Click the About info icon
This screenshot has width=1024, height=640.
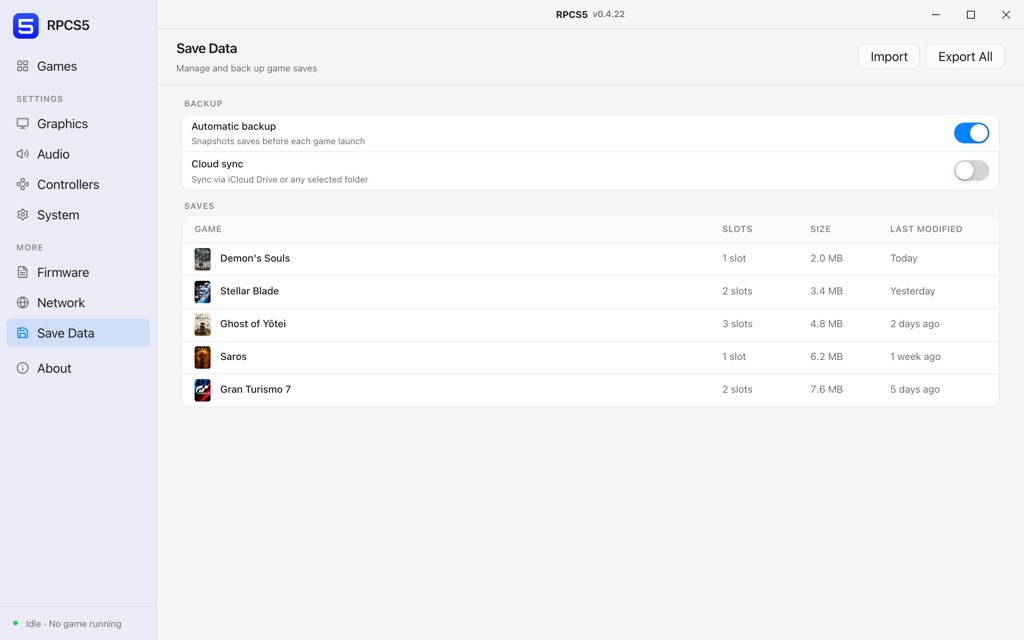[x=23, y=368]
